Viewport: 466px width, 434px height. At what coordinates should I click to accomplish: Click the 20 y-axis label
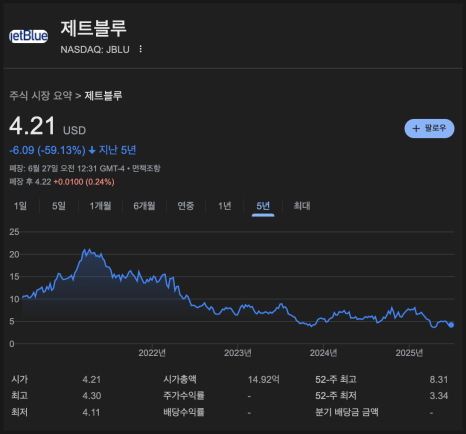14,255
